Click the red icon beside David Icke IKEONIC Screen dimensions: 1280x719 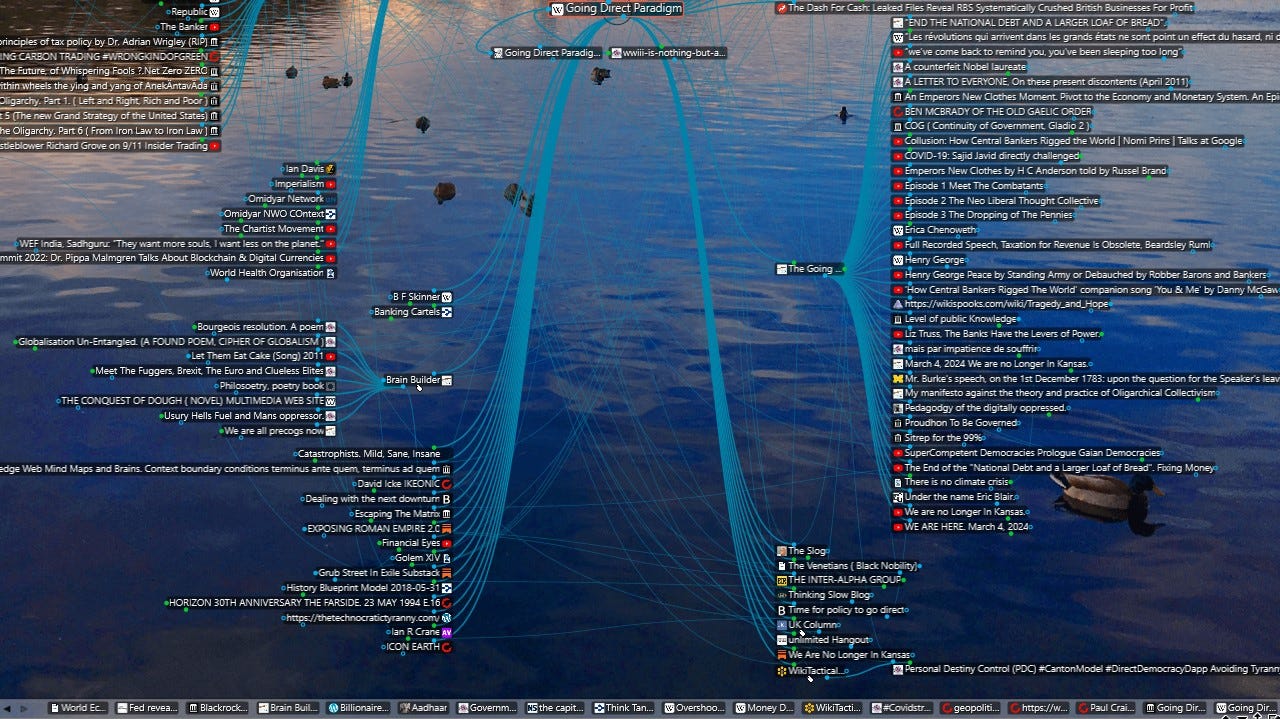tap(447, 484)
